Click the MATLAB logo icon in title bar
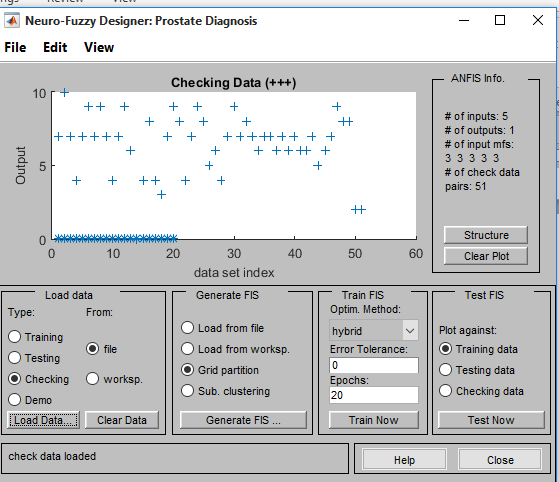This screenshot has width=559, height=482. pos(12,21)
